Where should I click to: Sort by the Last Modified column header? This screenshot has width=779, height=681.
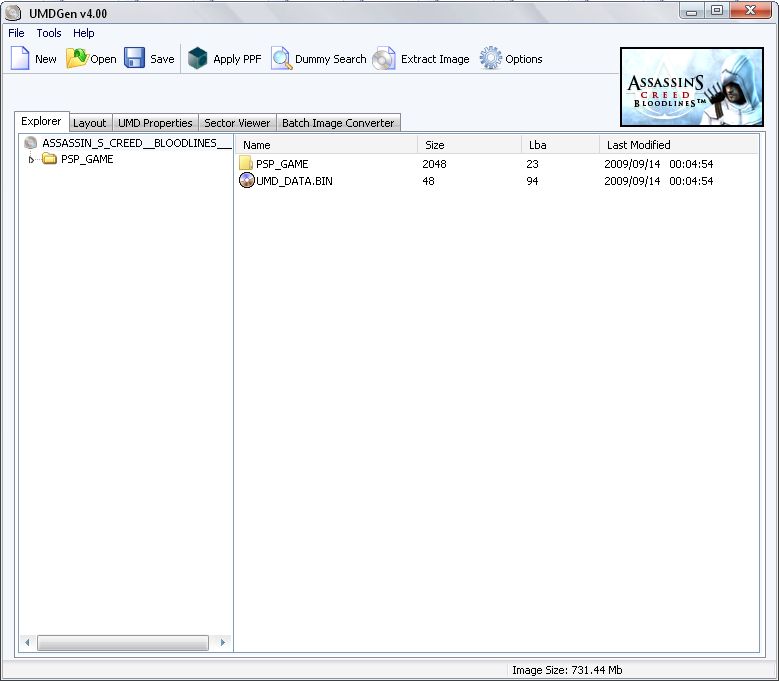click(x=679, y=145)
